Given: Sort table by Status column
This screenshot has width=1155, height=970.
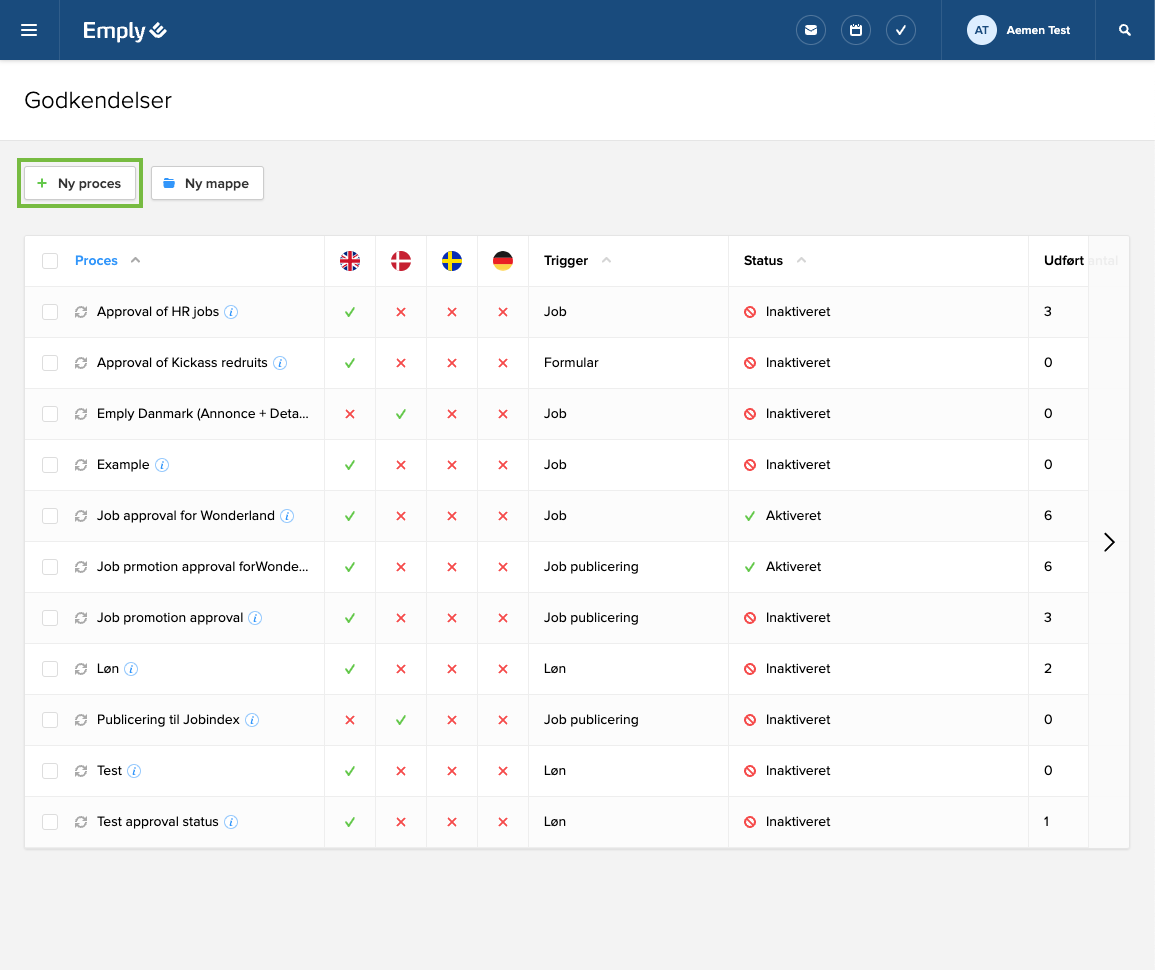Looking at the screenshot, I should (x=763, y=261).
